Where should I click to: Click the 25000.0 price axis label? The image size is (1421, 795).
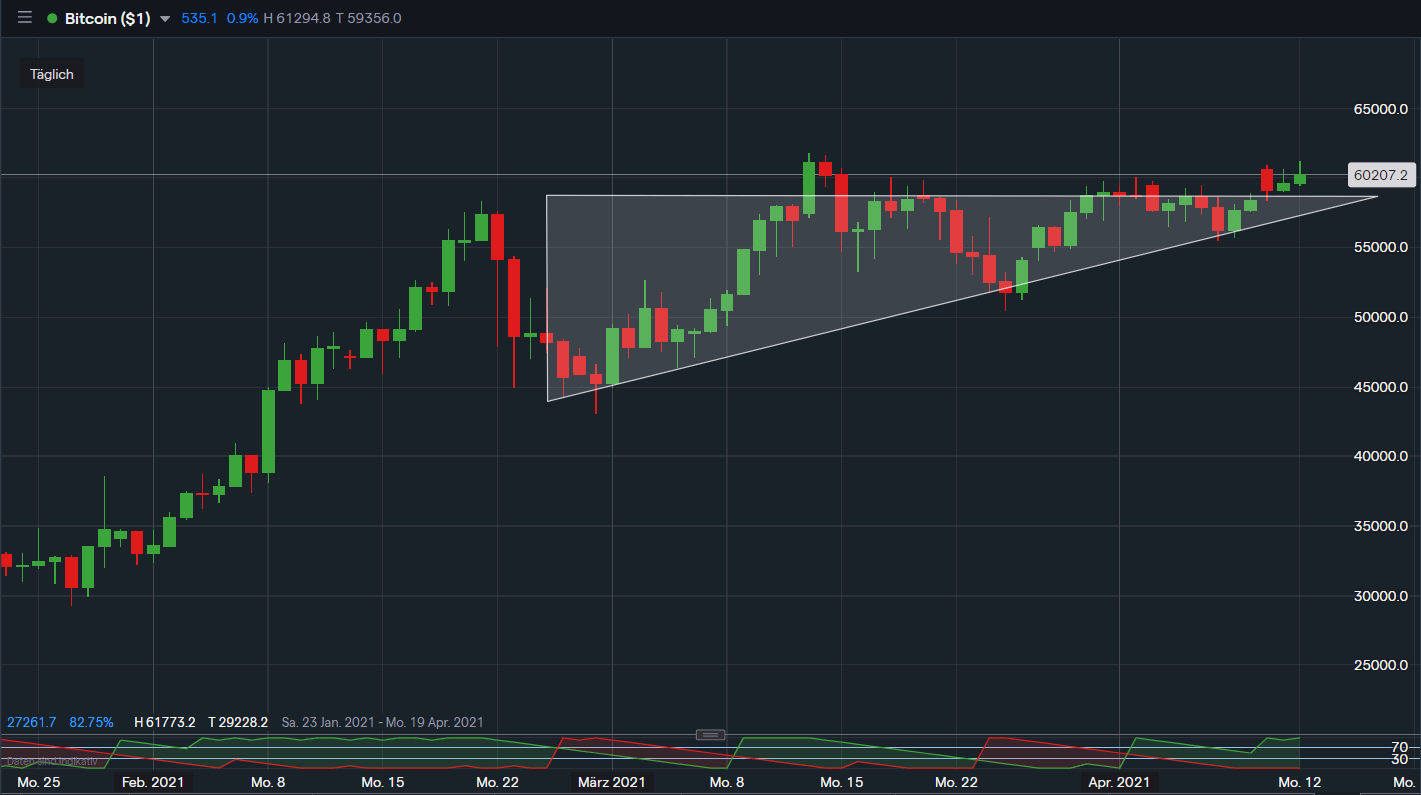pos(1381,665)
